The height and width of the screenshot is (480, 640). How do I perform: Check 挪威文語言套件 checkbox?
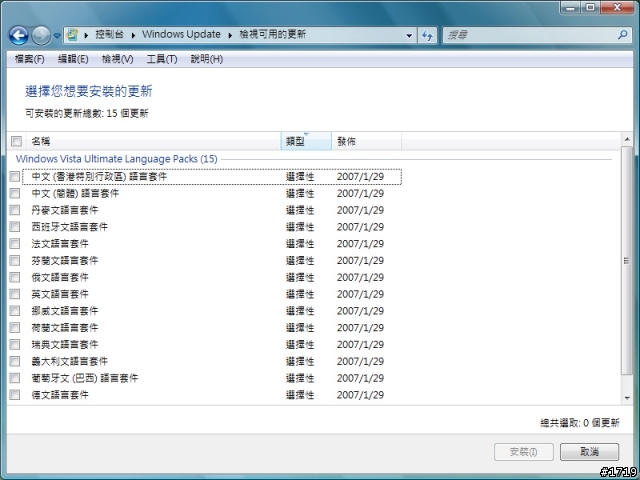point(15,311)
